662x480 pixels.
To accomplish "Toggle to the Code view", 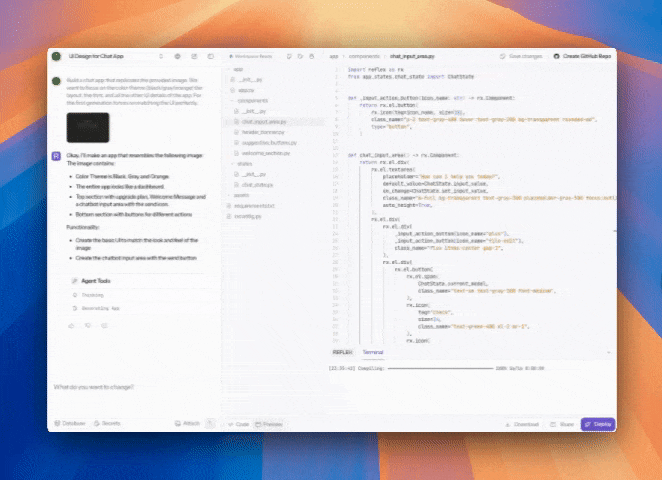I will coord(241,424).
